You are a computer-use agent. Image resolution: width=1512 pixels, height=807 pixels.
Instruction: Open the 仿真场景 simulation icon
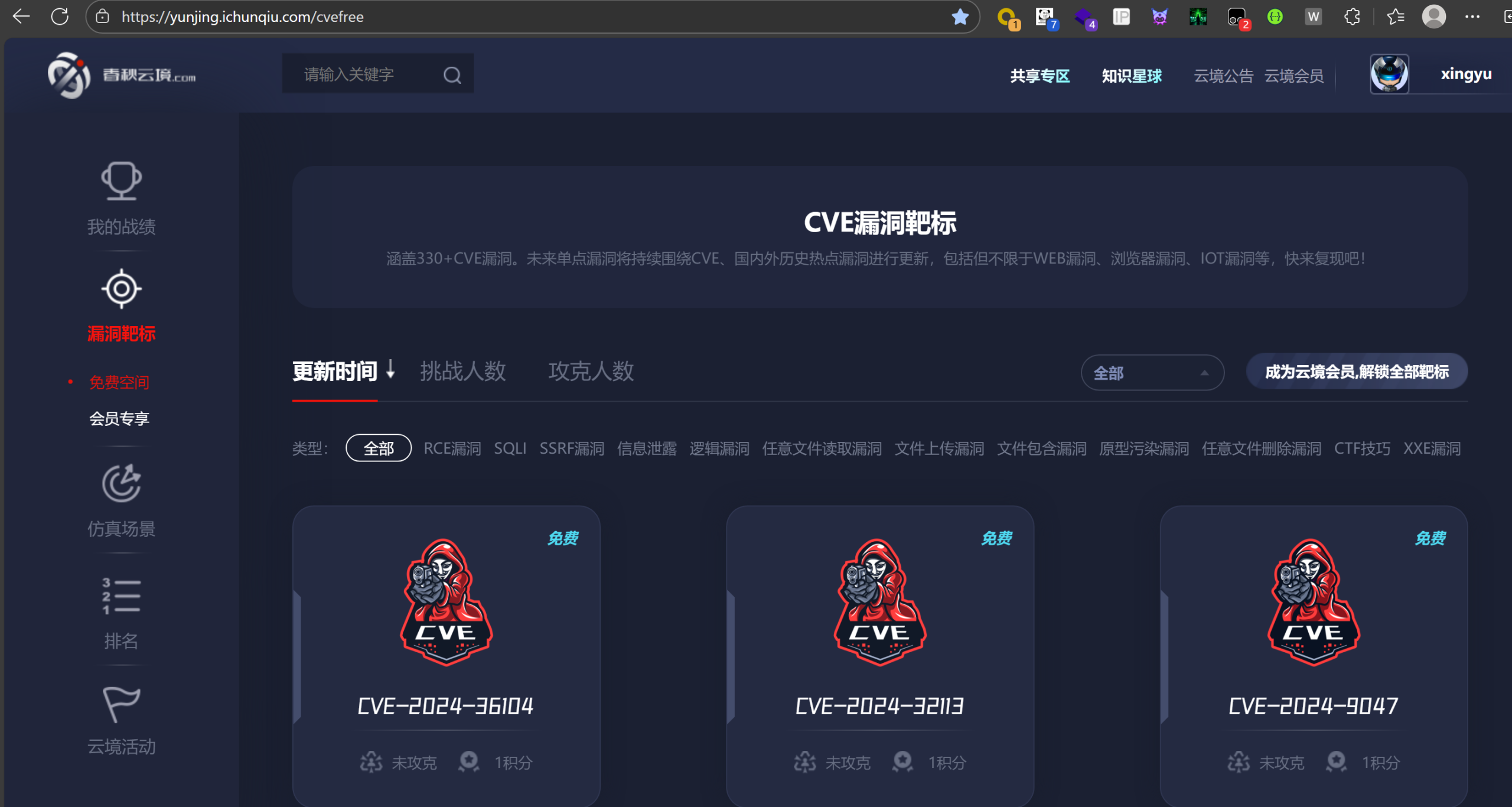tap(120, 483)
